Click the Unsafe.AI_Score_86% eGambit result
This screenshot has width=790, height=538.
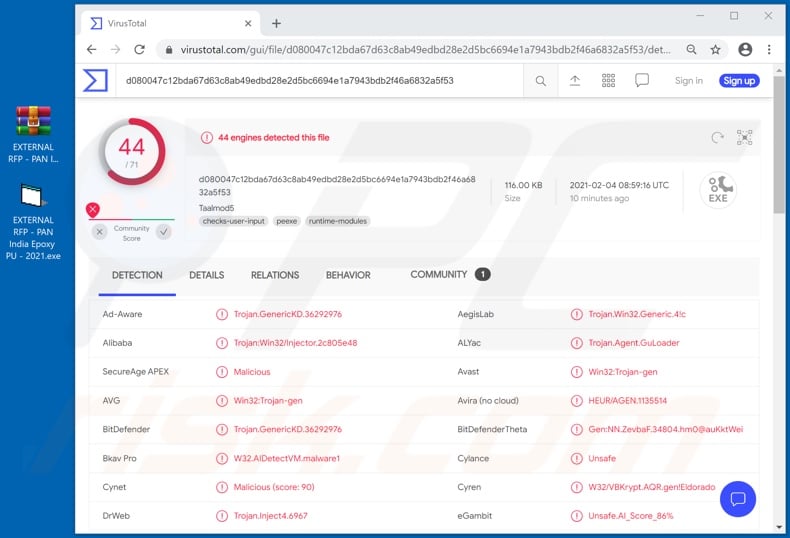point(630,516)
